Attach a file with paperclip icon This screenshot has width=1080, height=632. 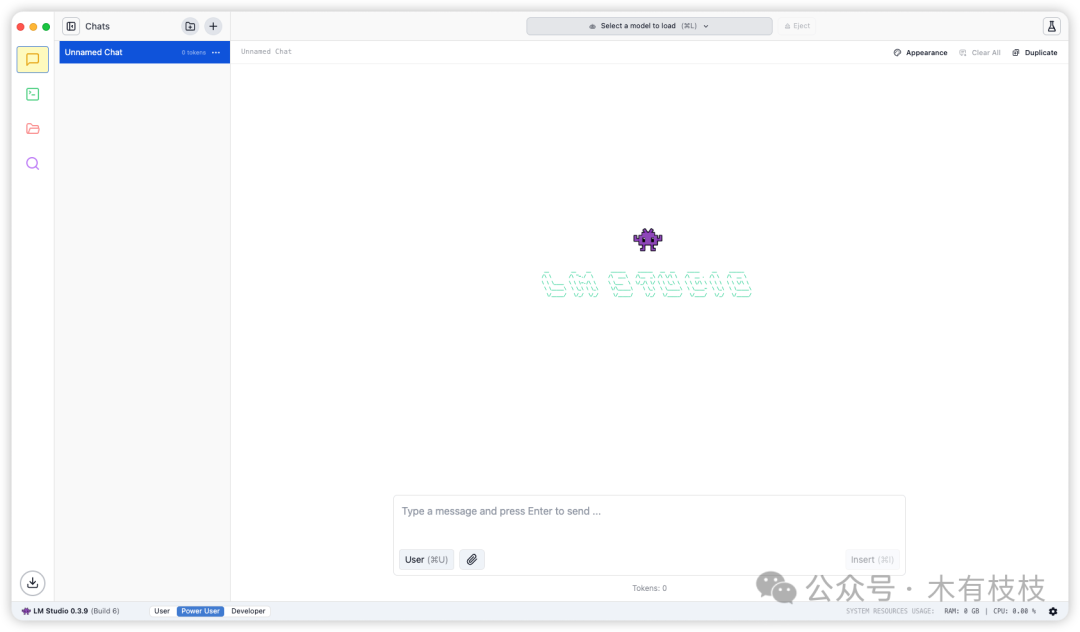[x=472, y=560]
